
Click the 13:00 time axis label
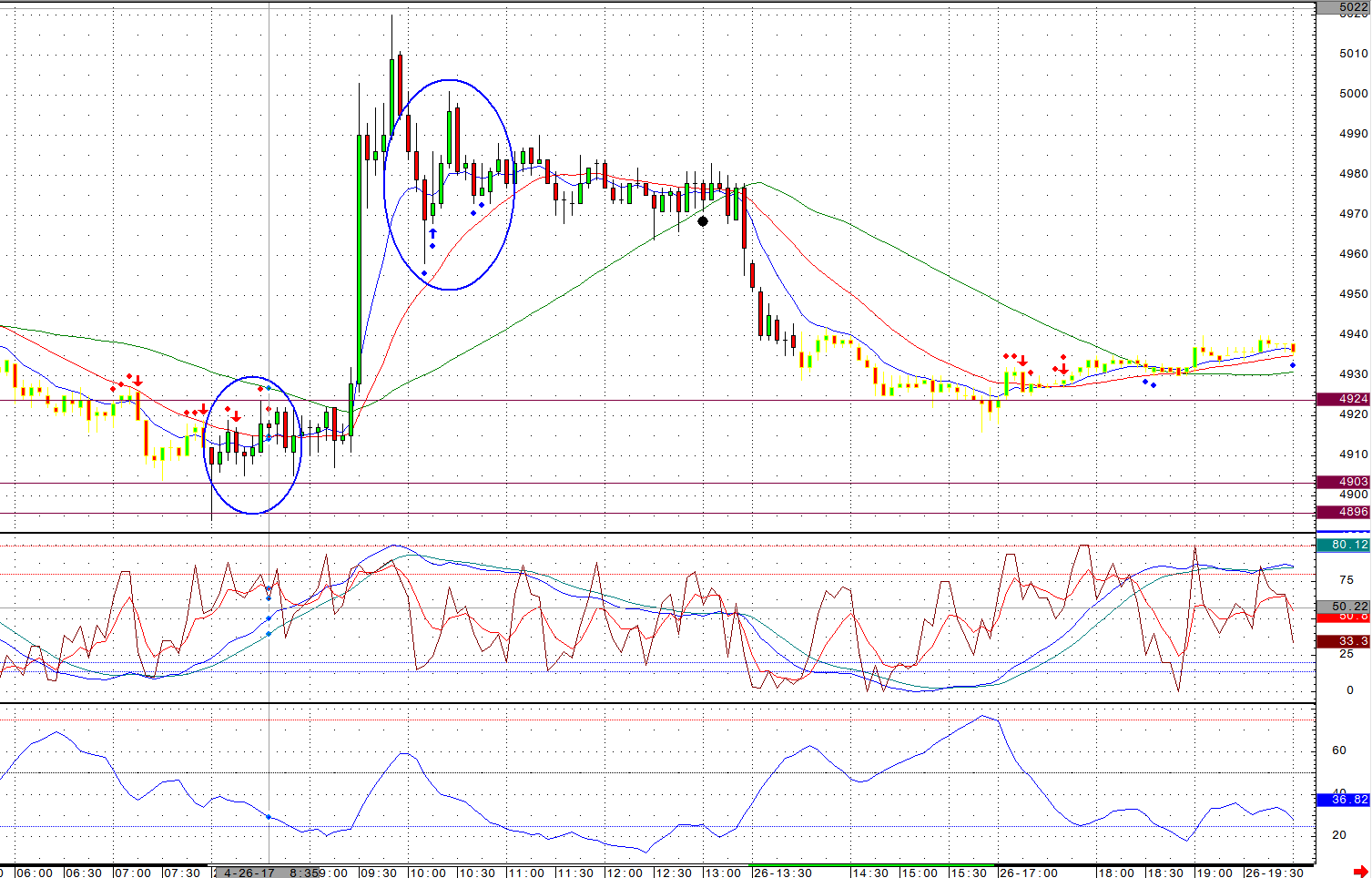723,873
